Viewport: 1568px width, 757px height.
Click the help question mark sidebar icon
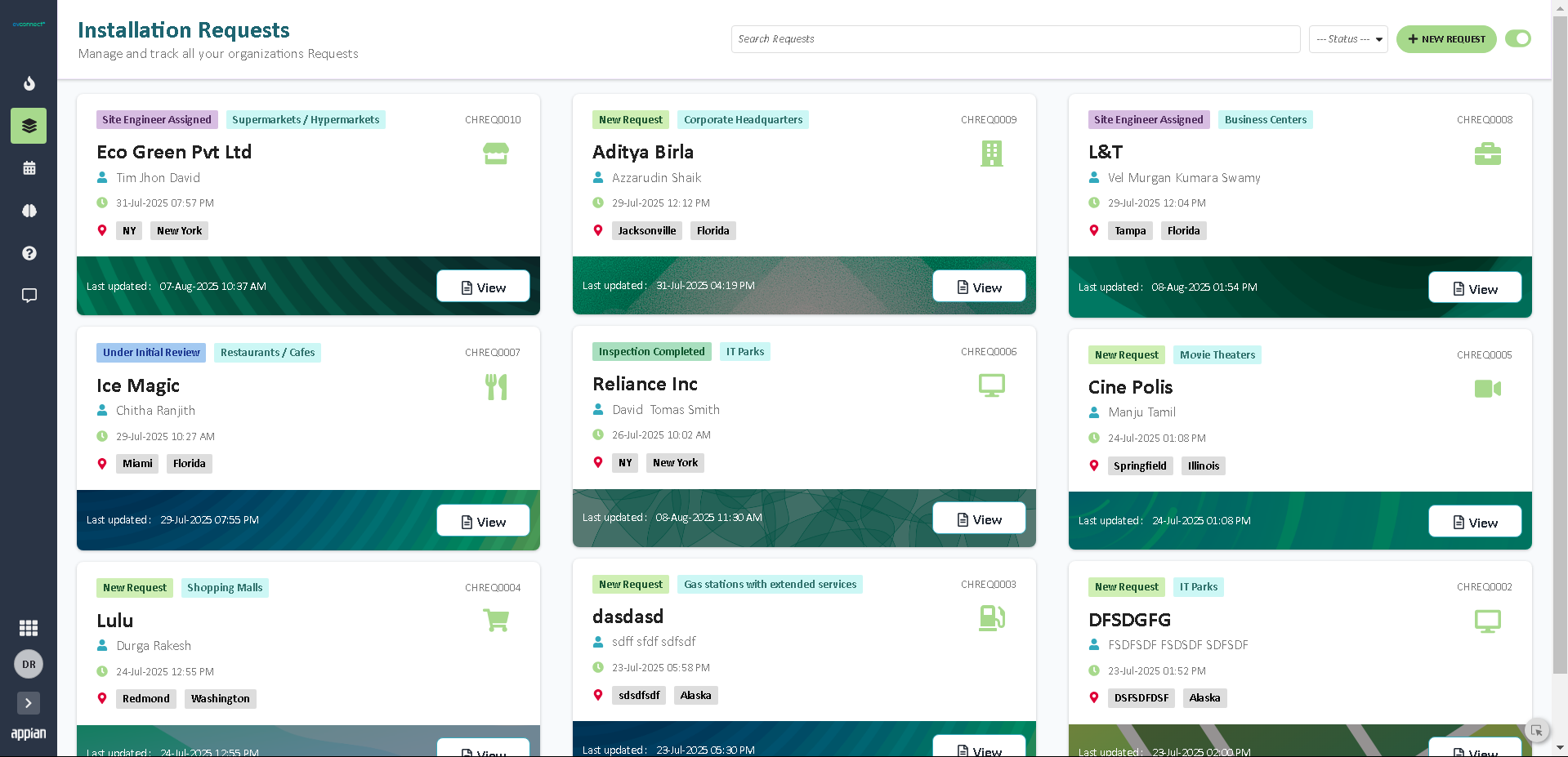click(x=29, y=253)
